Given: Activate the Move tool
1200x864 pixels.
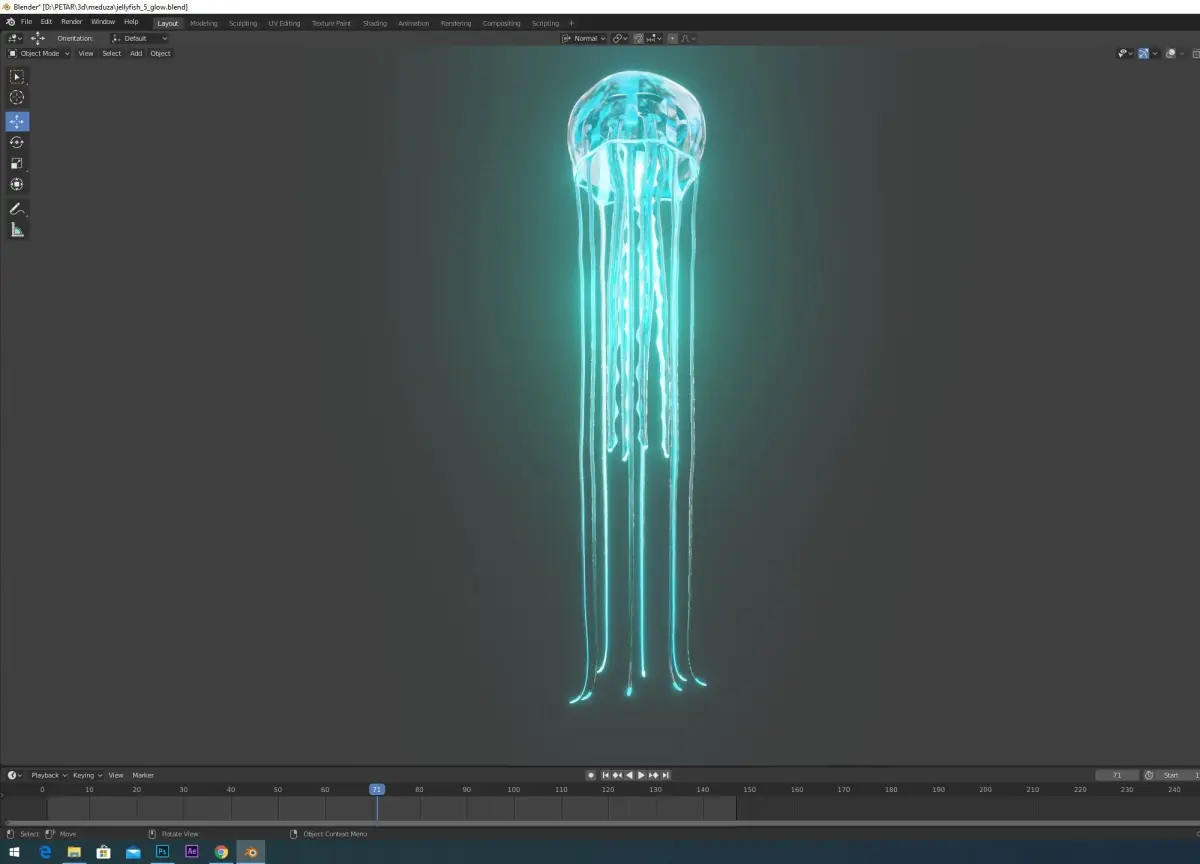Looking at the screenshot, I should click(x=17, y=121).
